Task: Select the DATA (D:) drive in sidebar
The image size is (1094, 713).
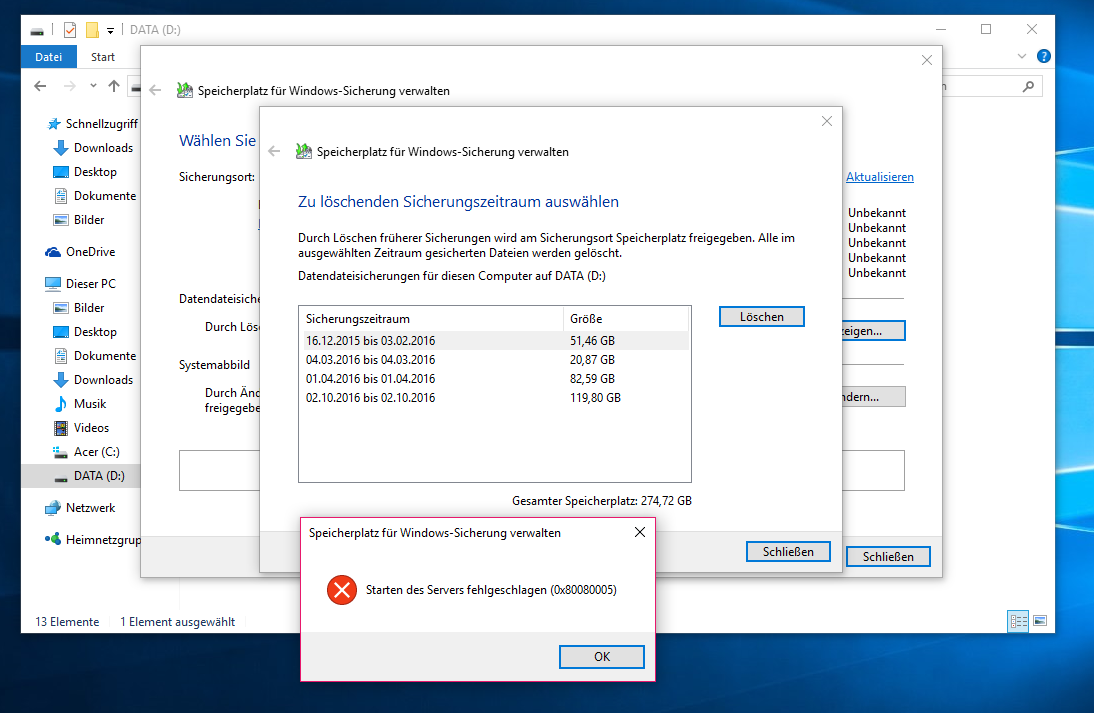Action: pyautogui.click(x=89, y=476)
